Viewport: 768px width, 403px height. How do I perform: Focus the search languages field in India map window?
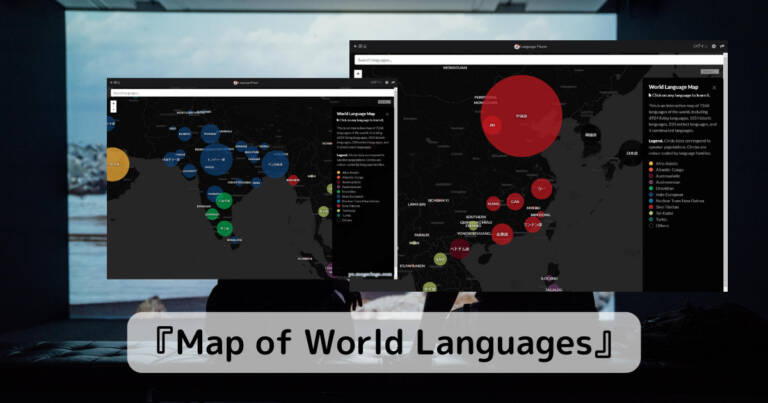click(252, 93)
